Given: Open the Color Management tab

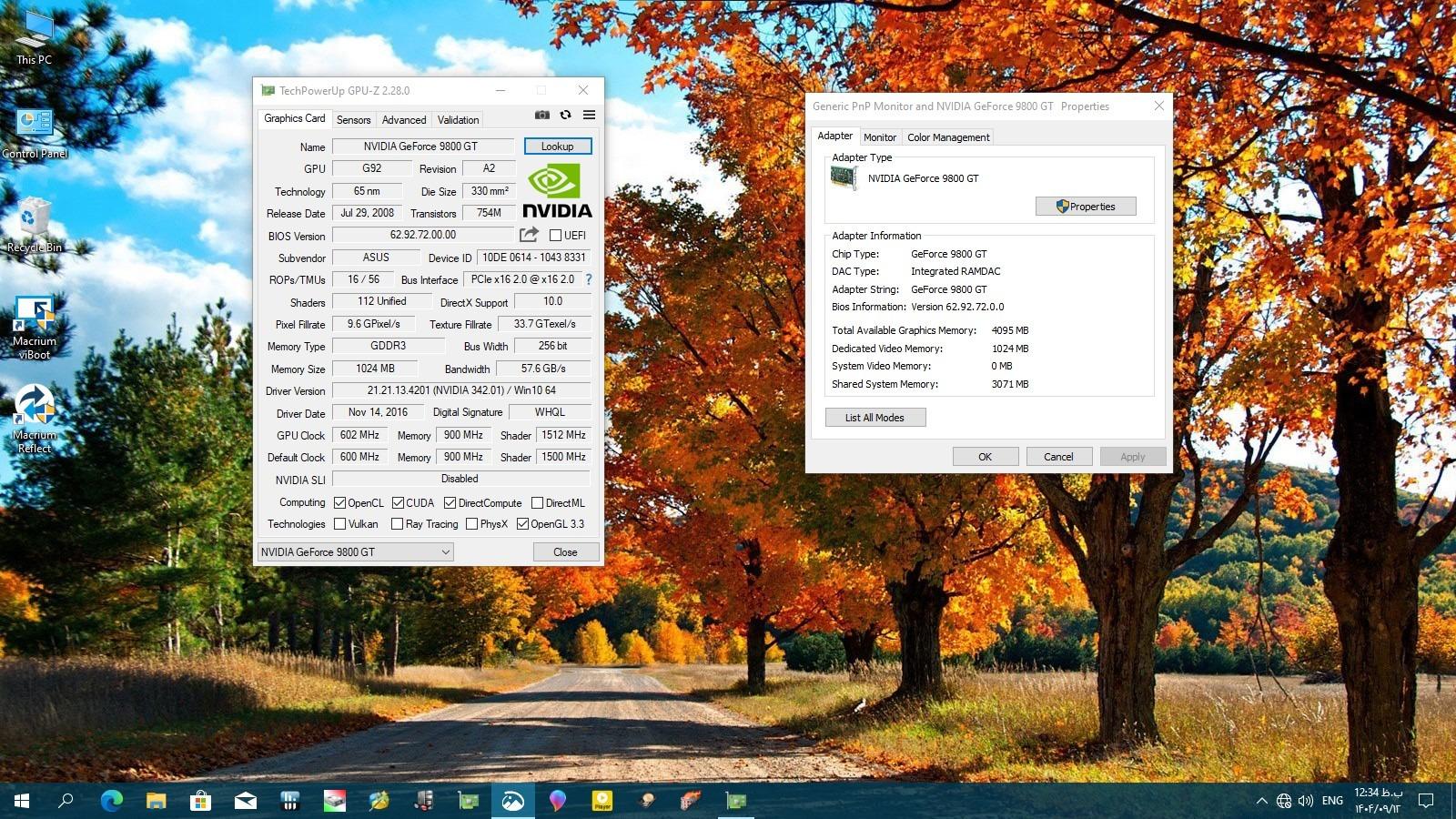Looking at the screenshot, I should coord(947,137).
